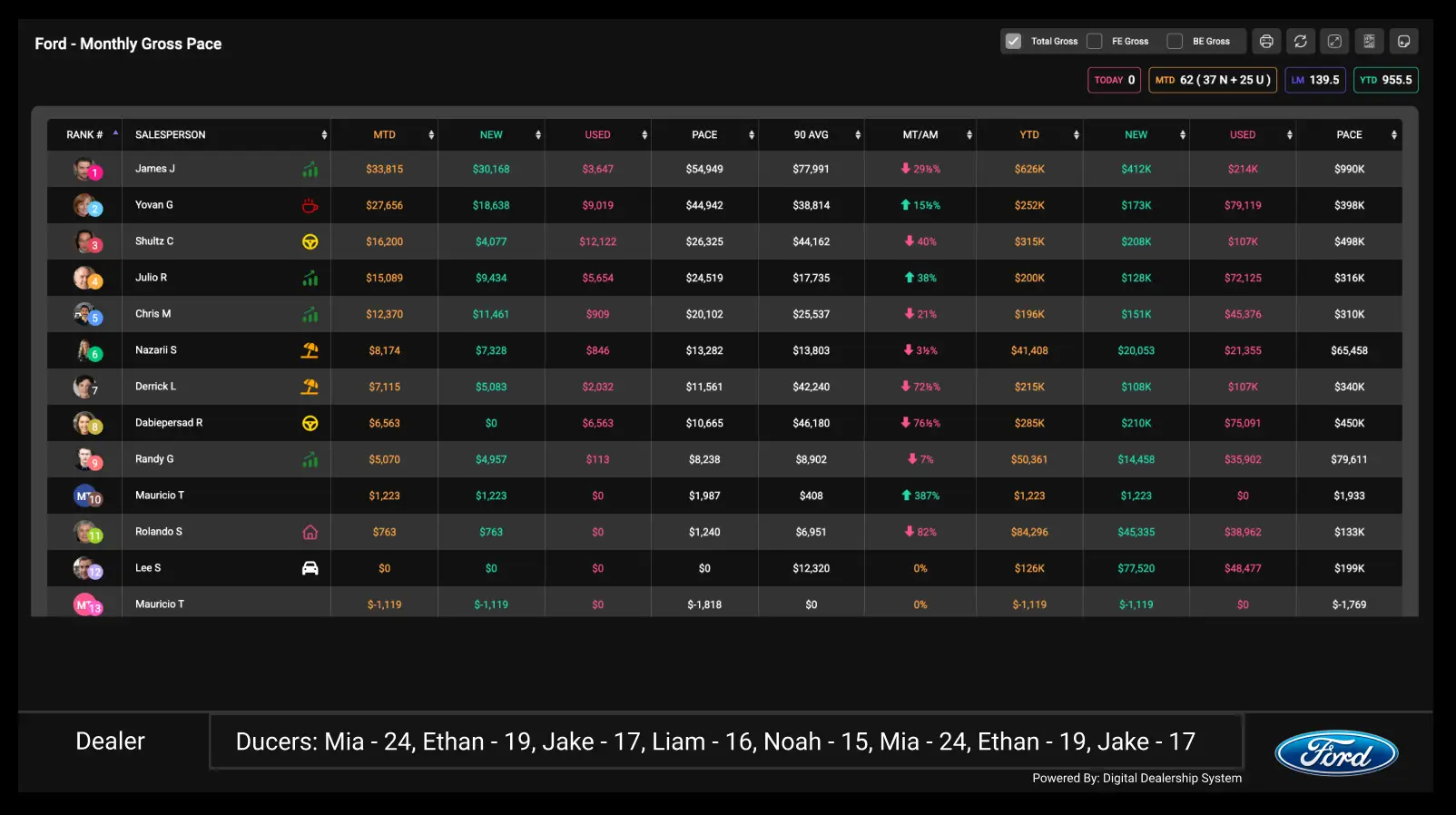The image size is (1456, 815).
Task: Click the MTD 62 (37 N + 25 U) badge
Action: (1213, 80)
